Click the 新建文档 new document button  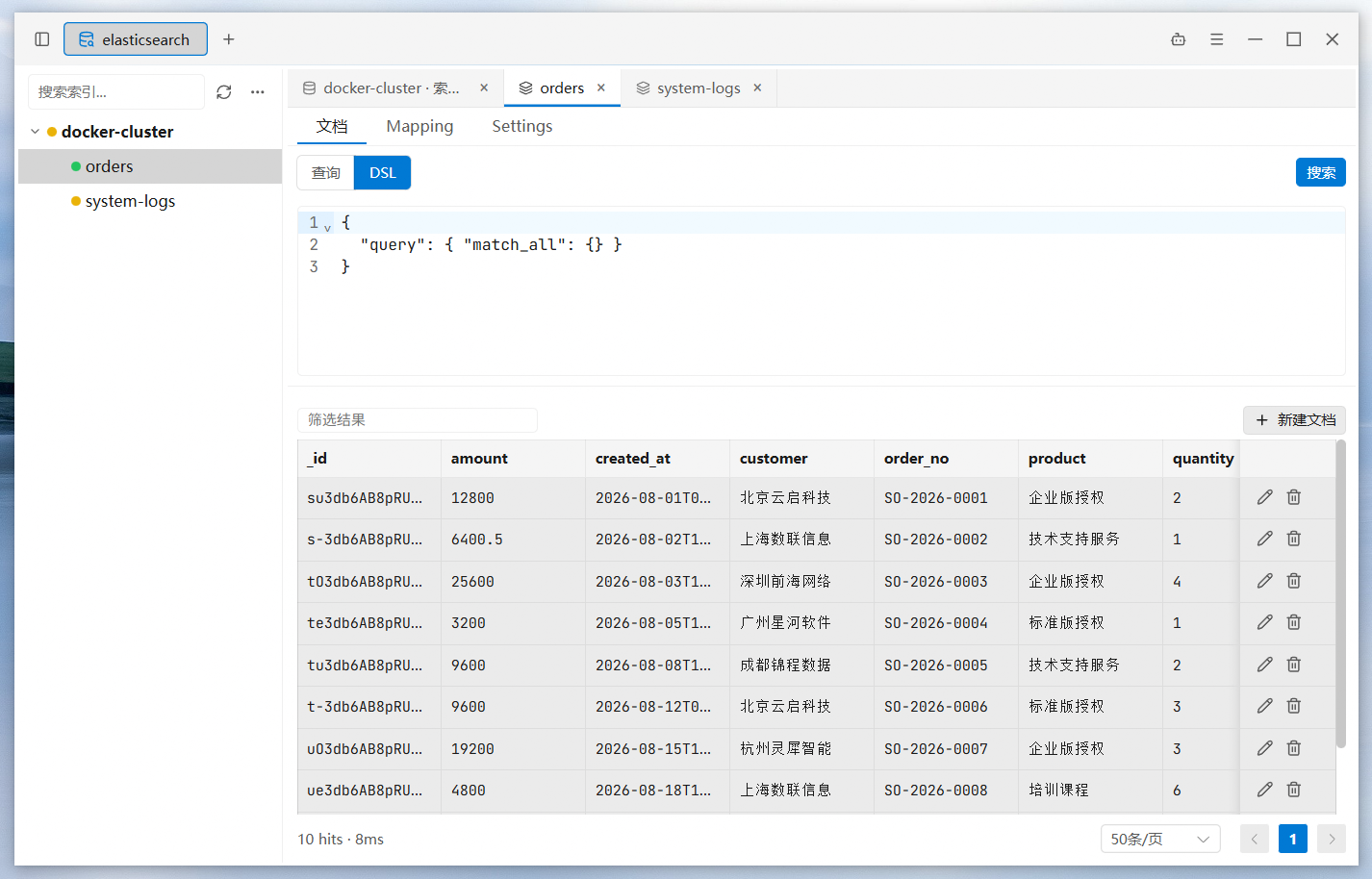pyautogui.click(x=1294, y=420)
